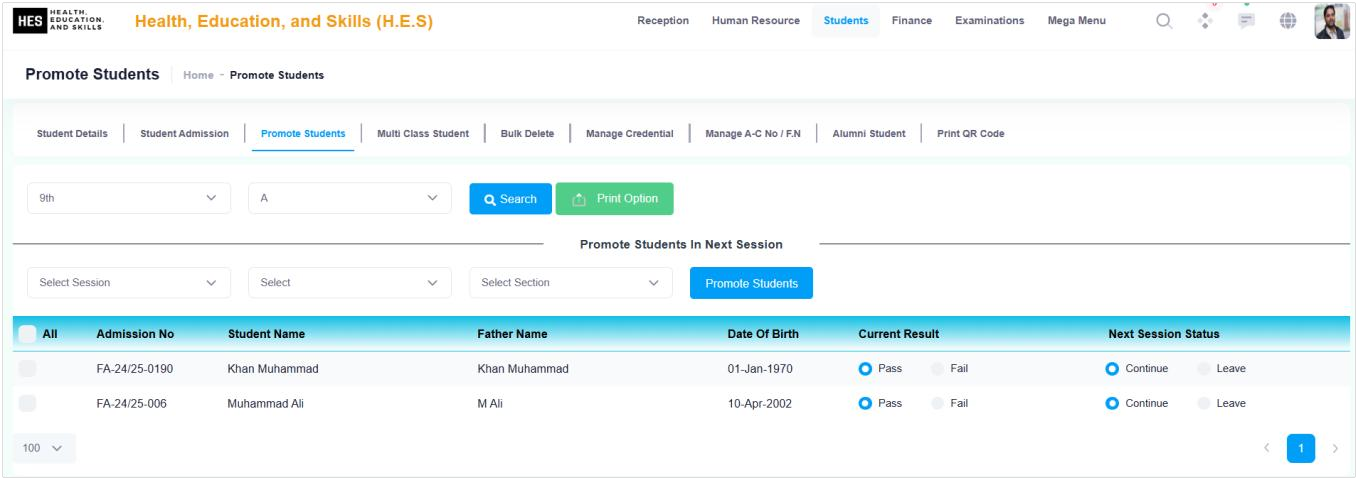
Task: Open the apps grid icon in header
Action: [x=1205, y=21]
